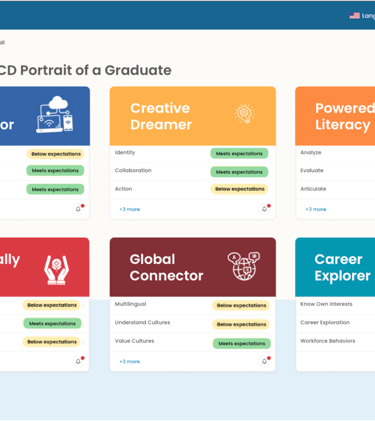Expand +3 more under Powered Literacy

point(316,209)
